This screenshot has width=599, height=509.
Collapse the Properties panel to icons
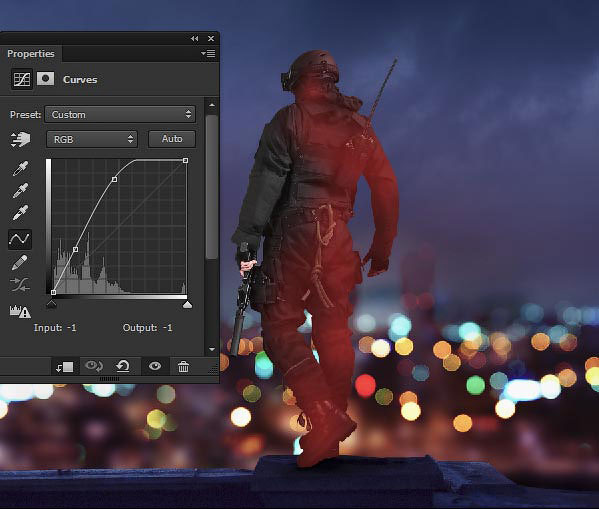pos(195,39)
